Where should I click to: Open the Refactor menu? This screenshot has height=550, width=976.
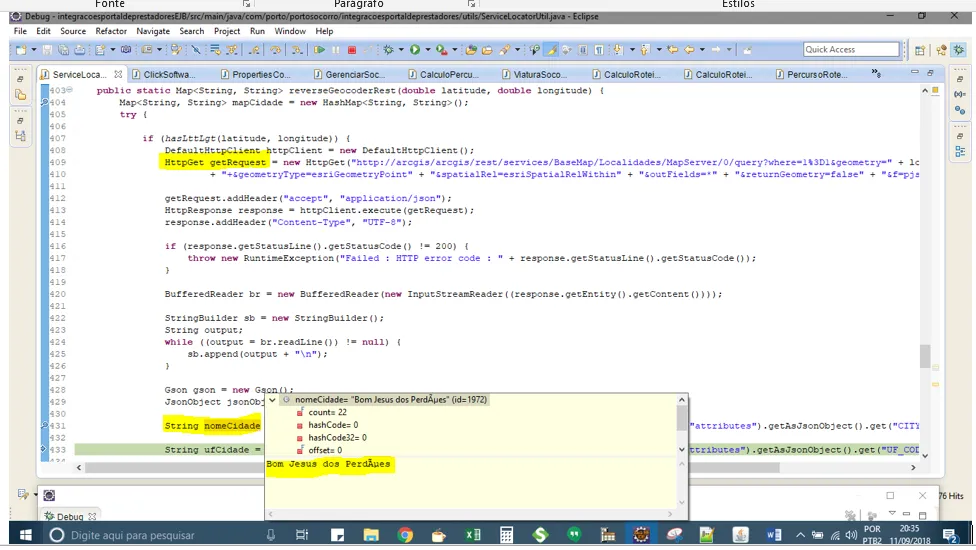[111, 31]
